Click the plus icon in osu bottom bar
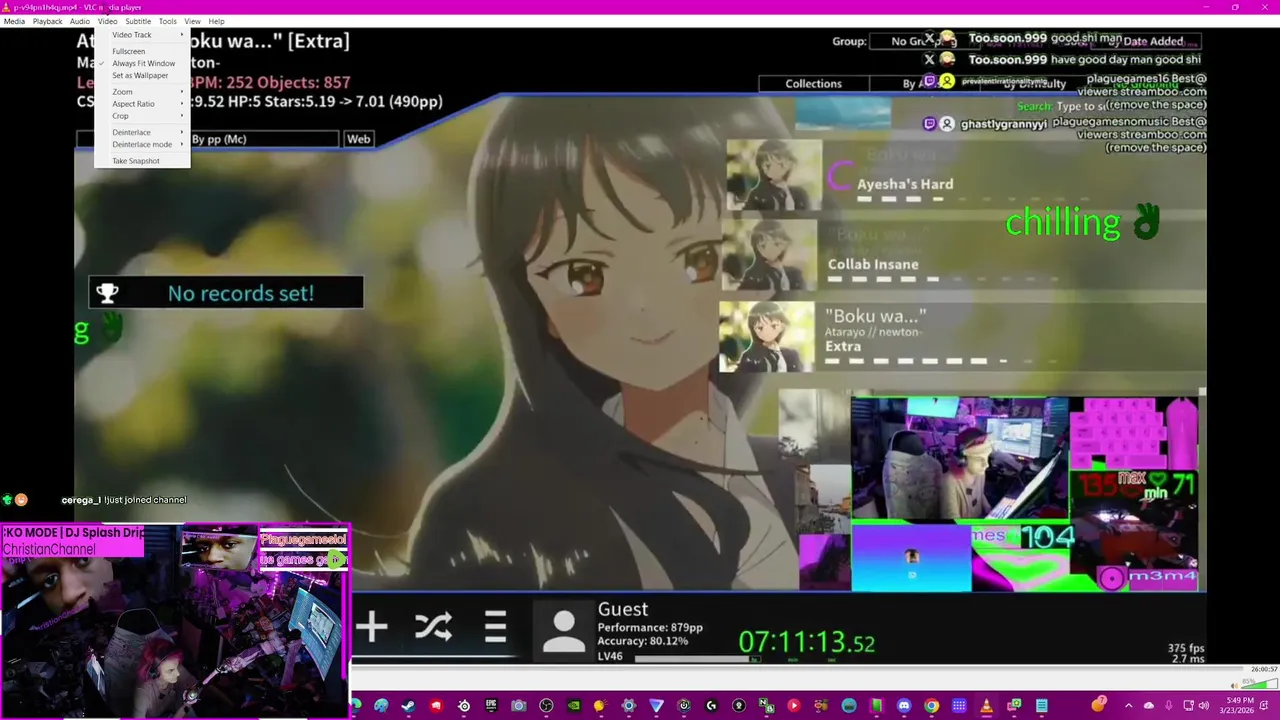Viewport: 1280px width, 720px height. point(371,627)
